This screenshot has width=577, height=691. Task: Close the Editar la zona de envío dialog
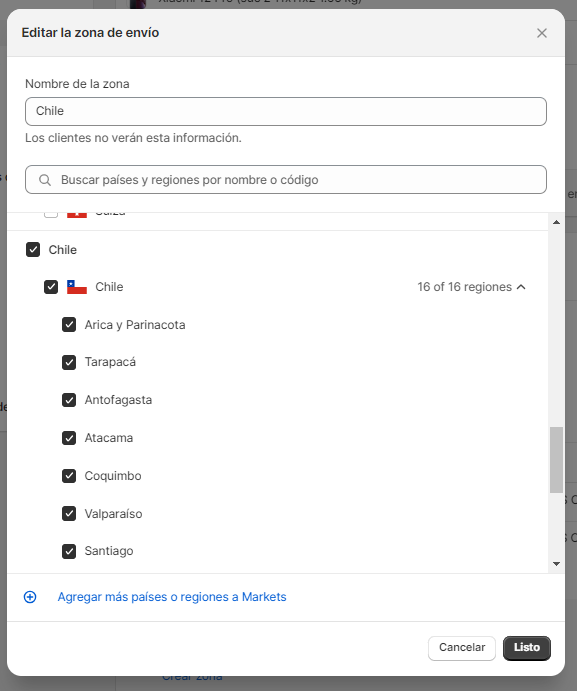[x=542, y=33]
